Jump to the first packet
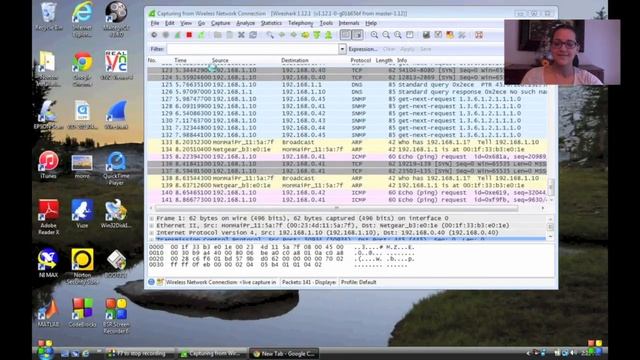 click(x=317, y=35)
